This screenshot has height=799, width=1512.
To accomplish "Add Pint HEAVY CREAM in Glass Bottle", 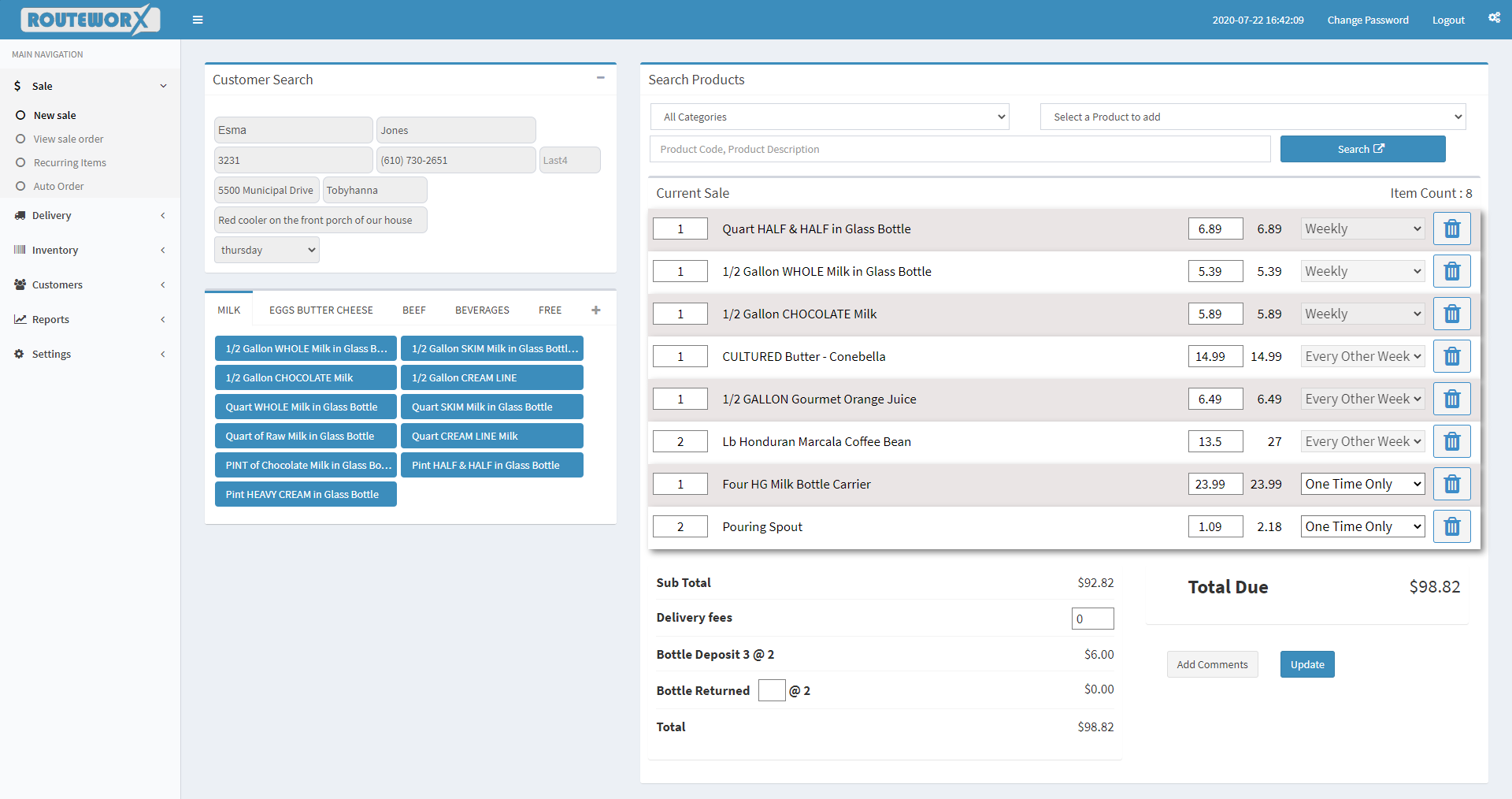I will [x=306, y=494].
